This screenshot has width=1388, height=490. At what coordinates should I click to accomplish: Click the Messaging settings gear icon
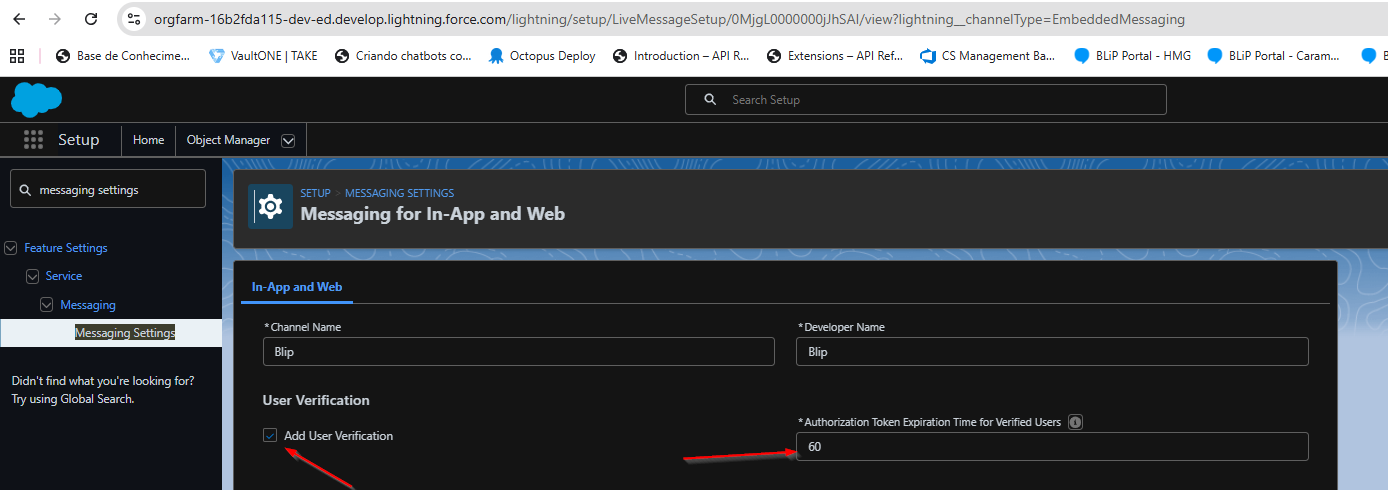[x=270, y=206]
